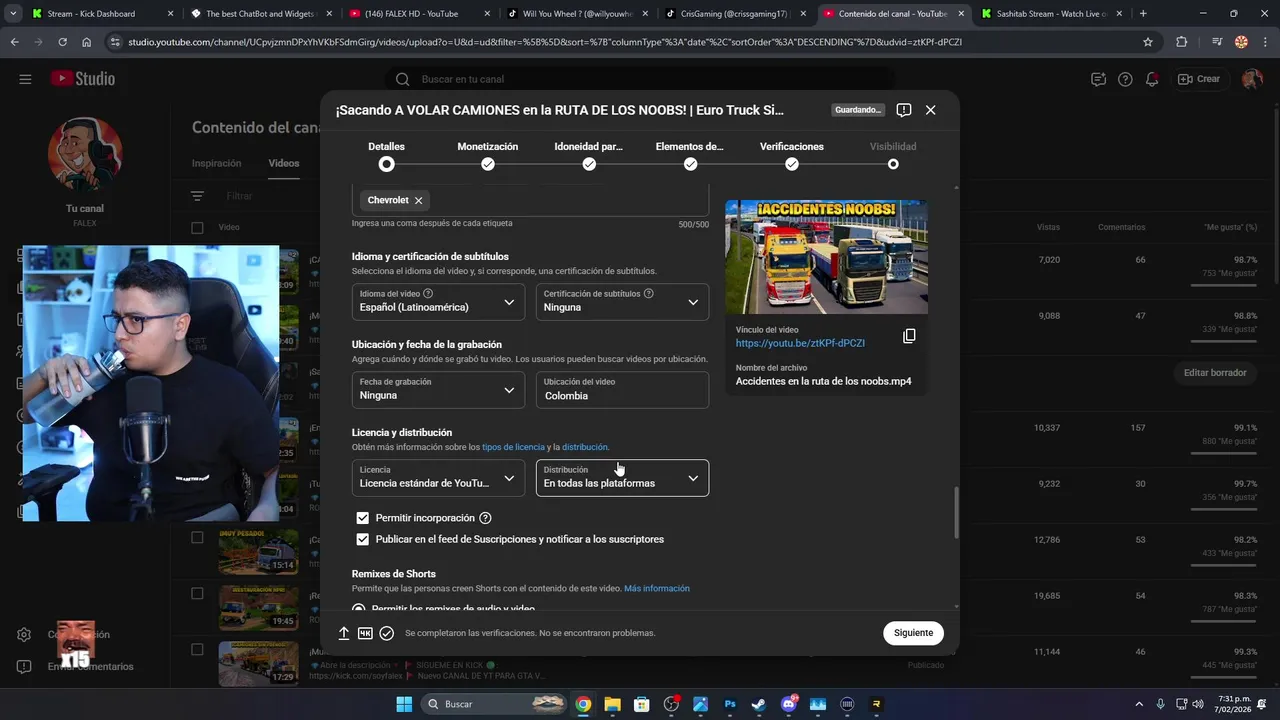Go to the Visibilidad step
The height and width of the screenshot is (720, 1280).
893,156
